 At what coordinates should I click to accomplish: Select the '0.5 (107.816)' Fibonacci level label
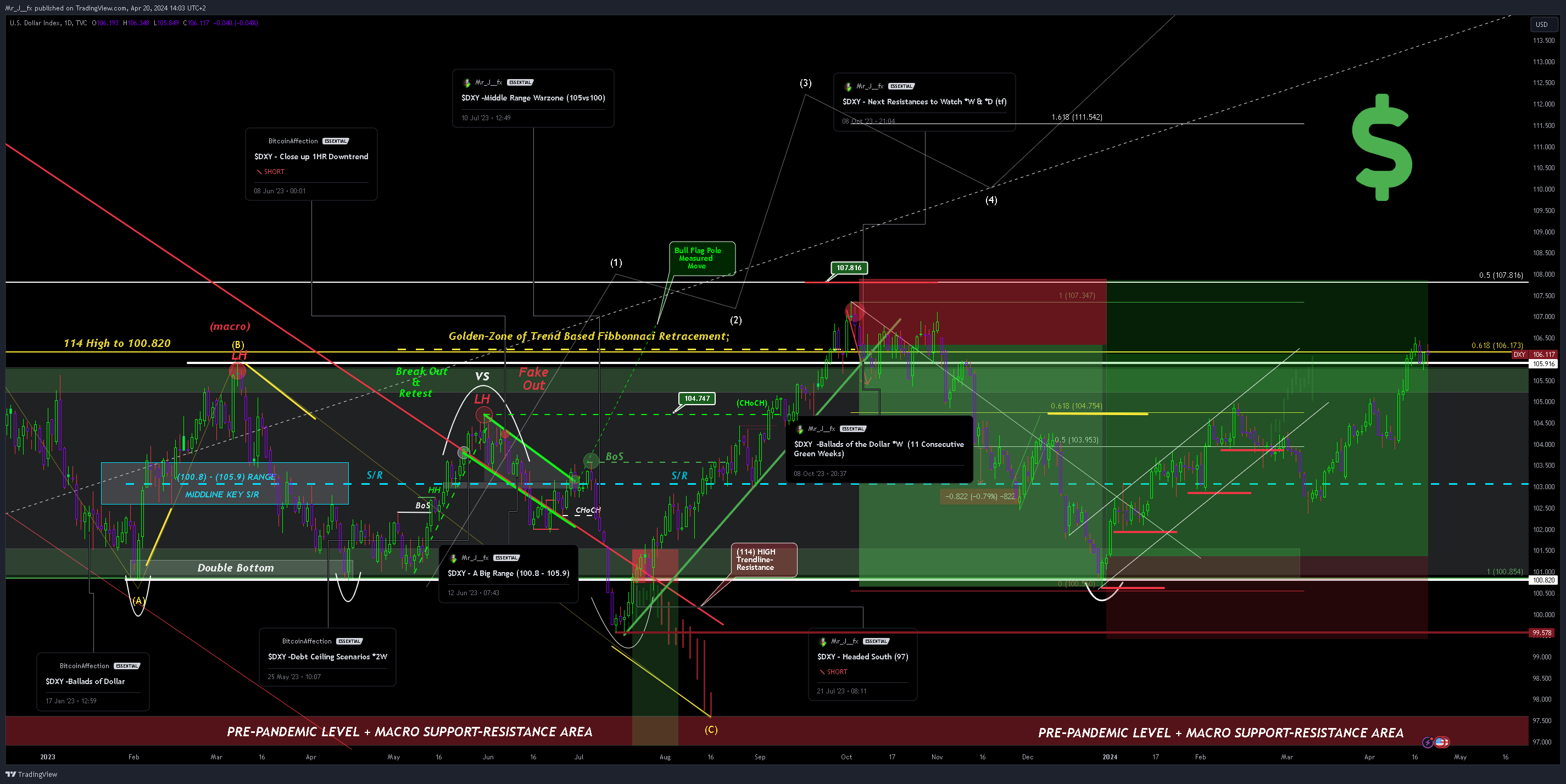click(x=1501, y=275)
